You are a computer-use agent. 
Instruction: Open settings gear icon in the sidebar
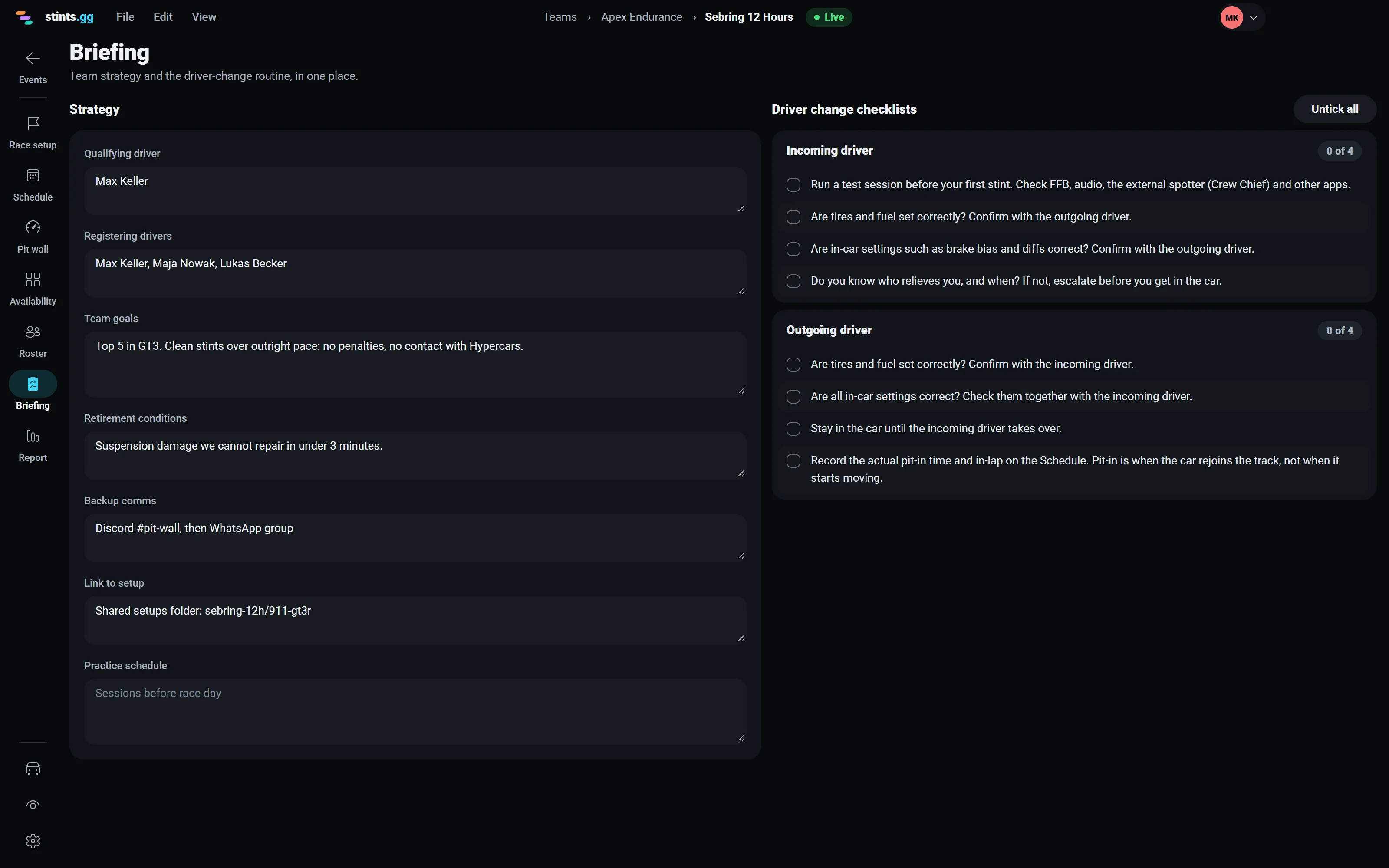[x=33, y=841]
